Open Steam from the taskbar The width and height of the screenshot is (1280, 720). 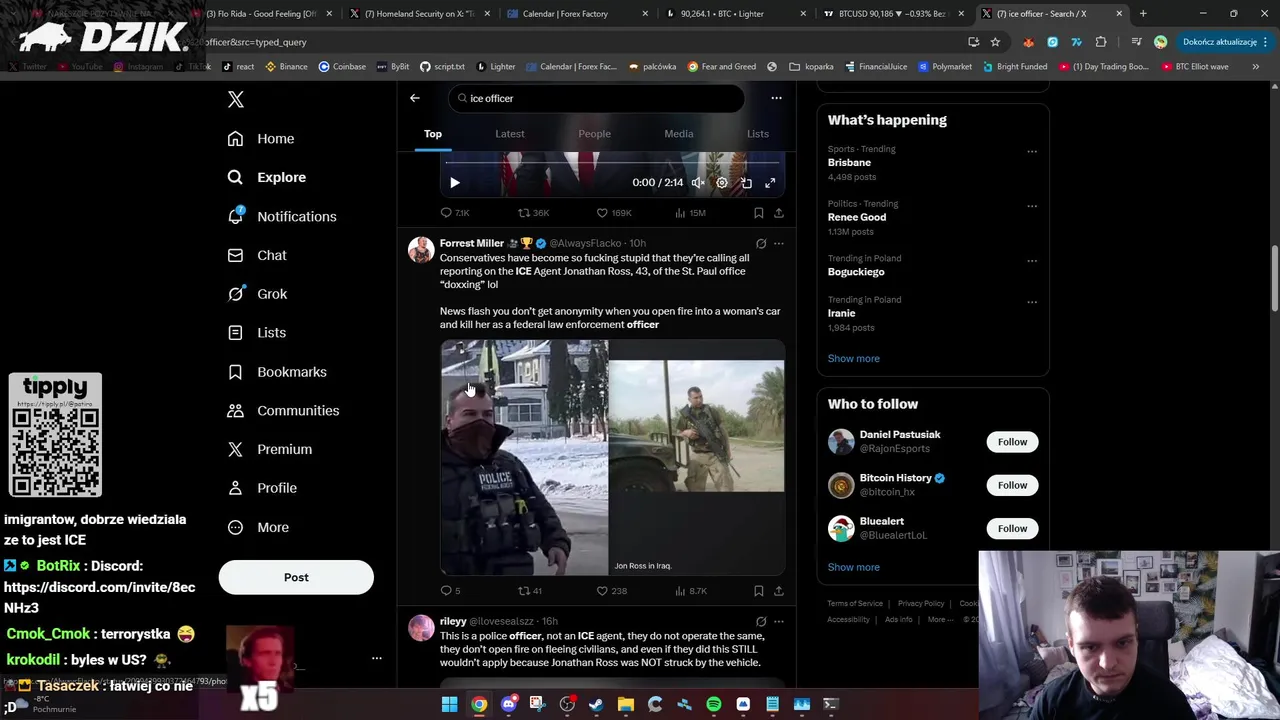596,704
